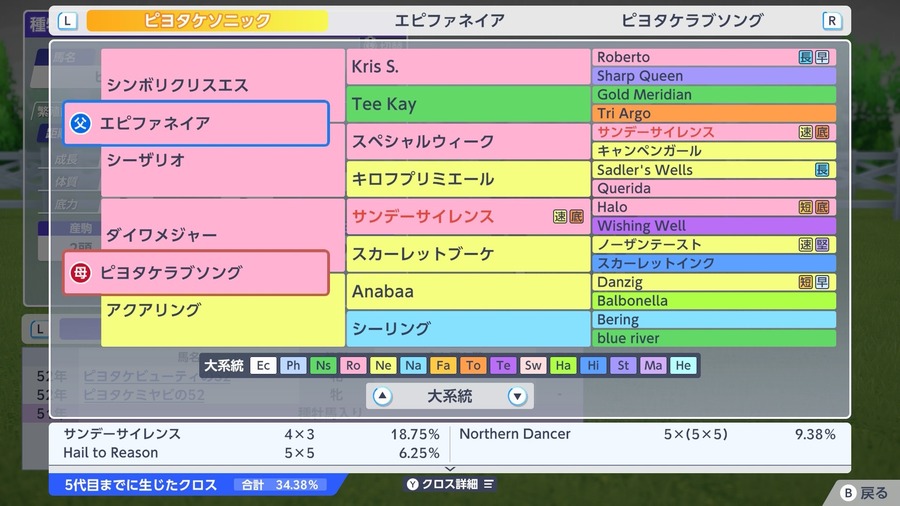
Task: Click the 早 trait icon on Danzig
Action: pyautogui.click(x=823, y=282)
